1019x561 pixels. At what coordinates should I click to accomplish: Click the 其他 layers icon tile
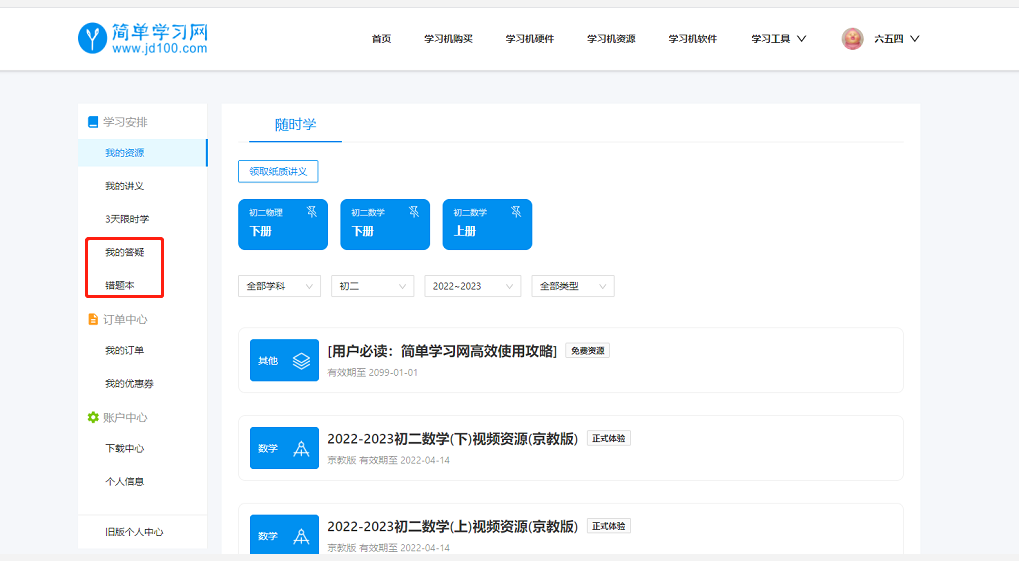[284, 360]
